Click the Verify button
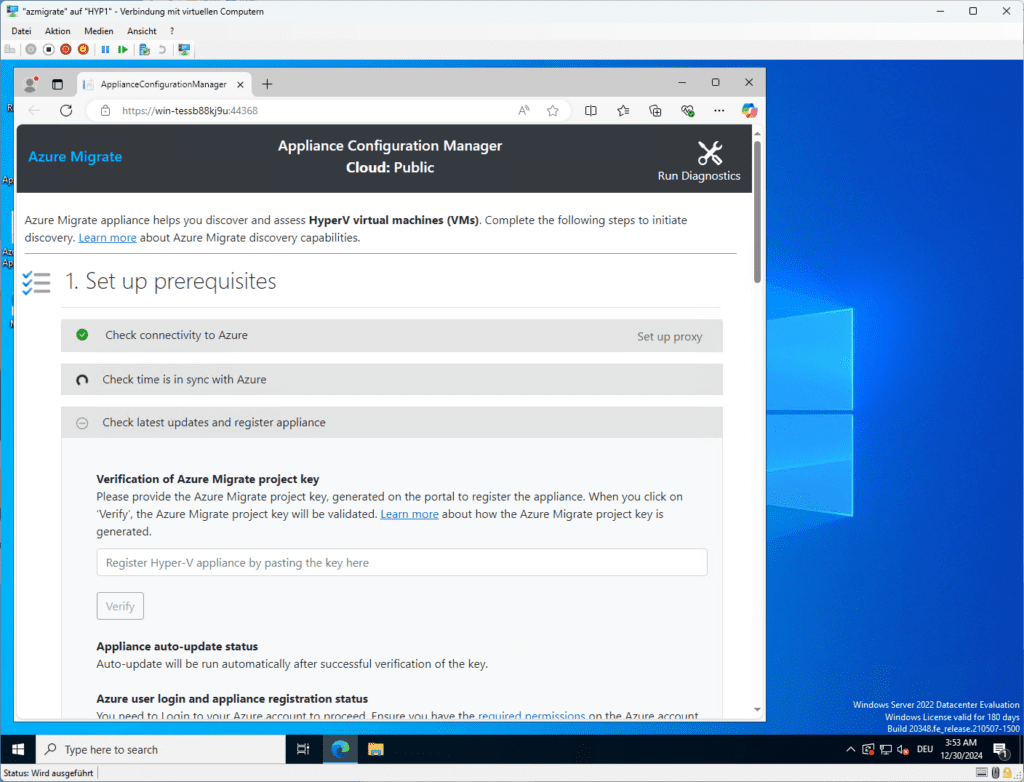Image resolution: width=1024 pixels, height=782 pixels. coord(120,606)
